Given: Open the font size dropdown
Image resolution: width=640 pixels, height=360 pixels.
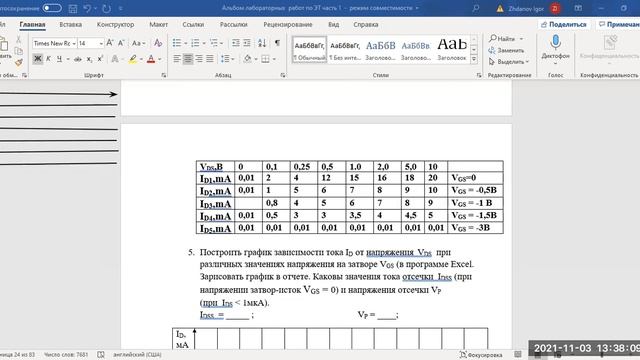Looking at the screenshot, I should (101, 43).
